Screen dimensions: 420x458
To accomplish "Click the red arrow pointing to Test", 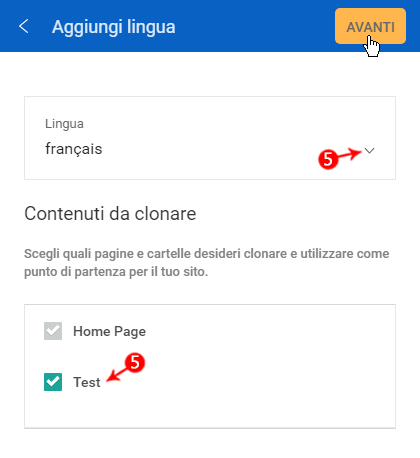I will point(117,374).
